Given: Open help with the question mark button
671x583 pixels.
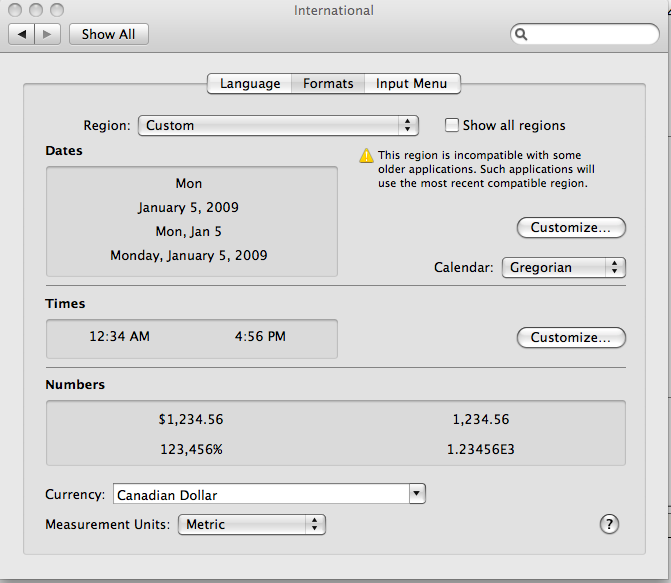Looking at the screenshot, I should click(609, 524).
